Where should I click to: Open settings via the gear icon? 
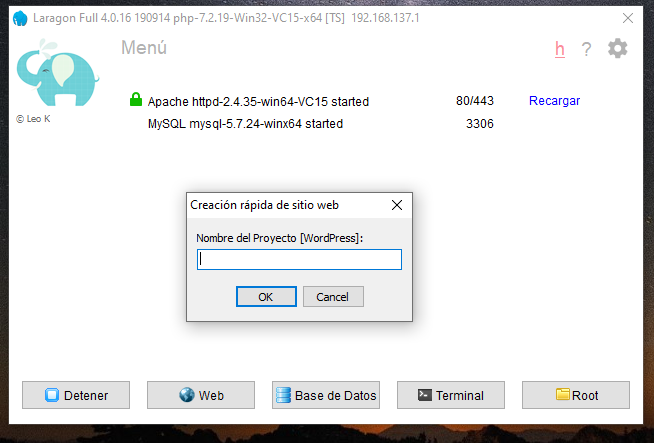click(x=617, y=49)
